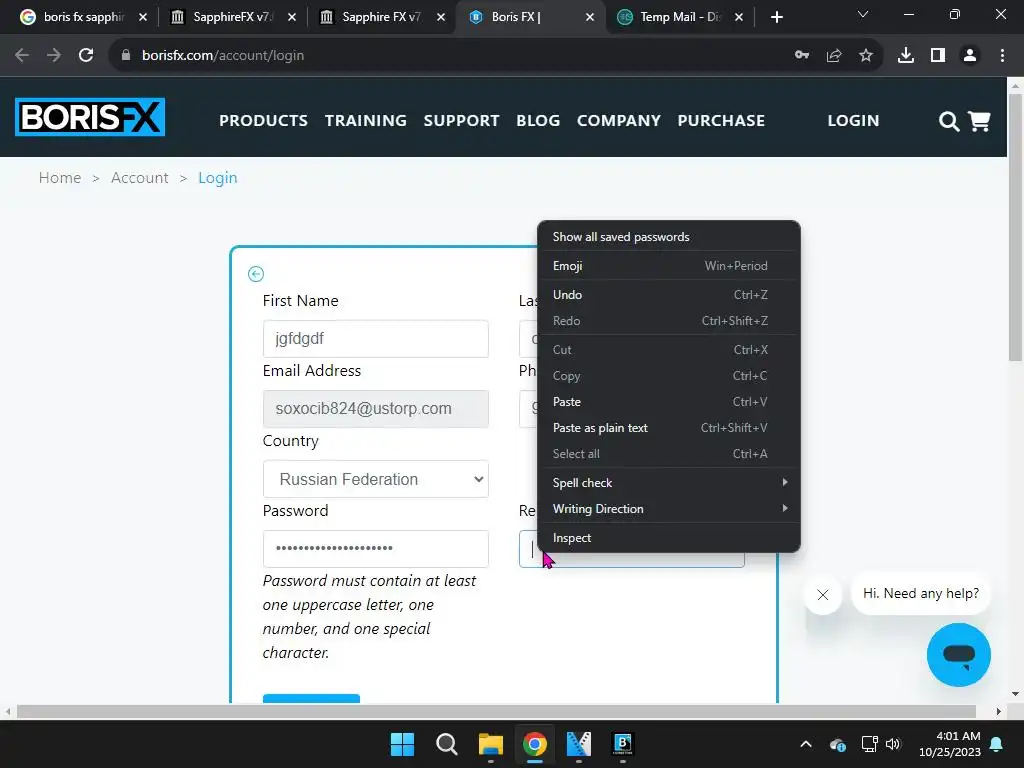1024x768 pixels.
Task: Close the Temp Mail tab
Action: pyautogui.click(x=739, y=17)
